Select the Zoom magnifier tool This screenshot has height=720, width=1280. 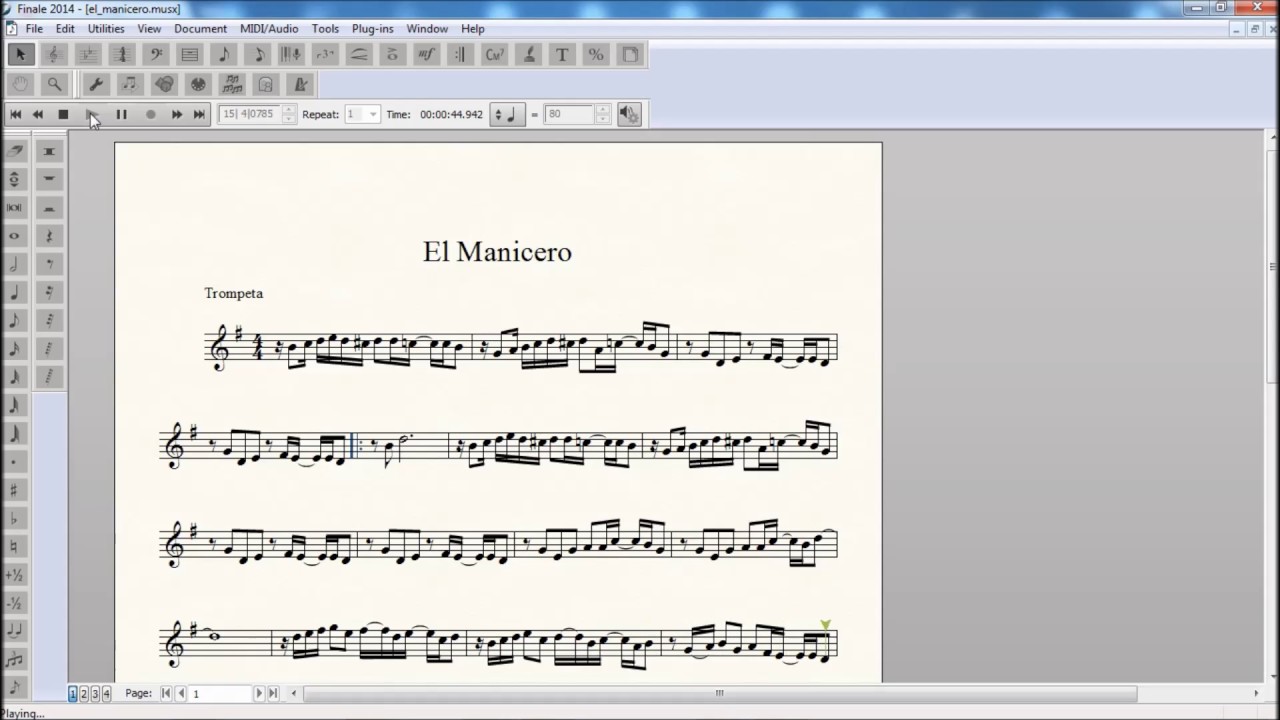pyautogui.click(x=54, y=84)
